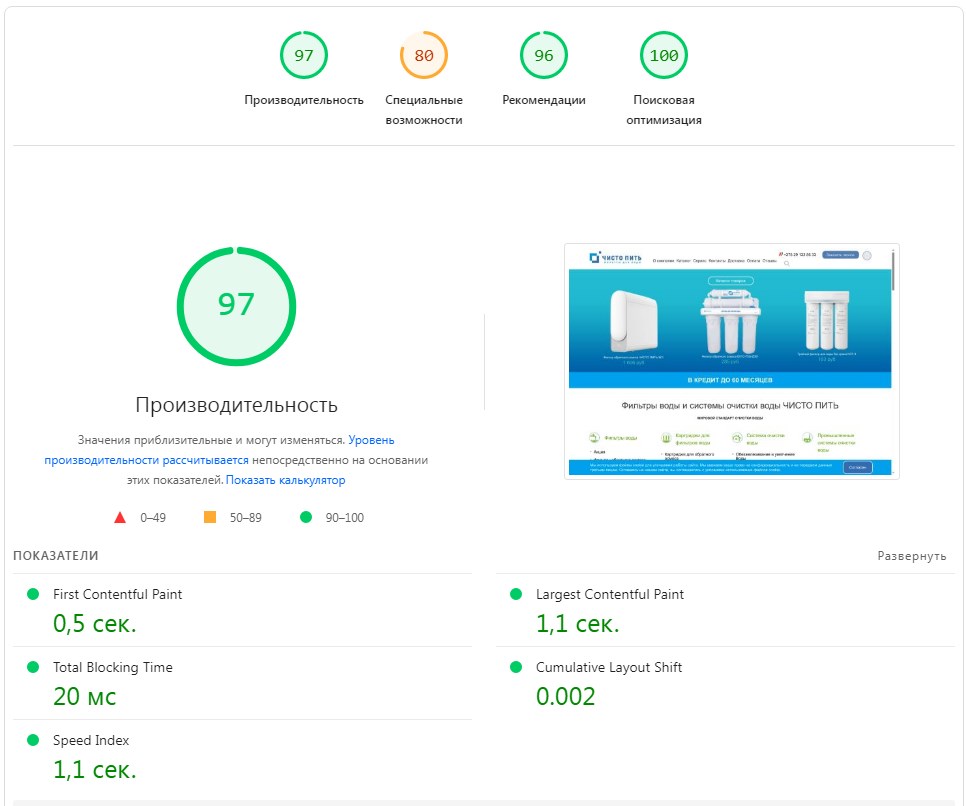Switch to the Рекомендации section

coord(543,99)
